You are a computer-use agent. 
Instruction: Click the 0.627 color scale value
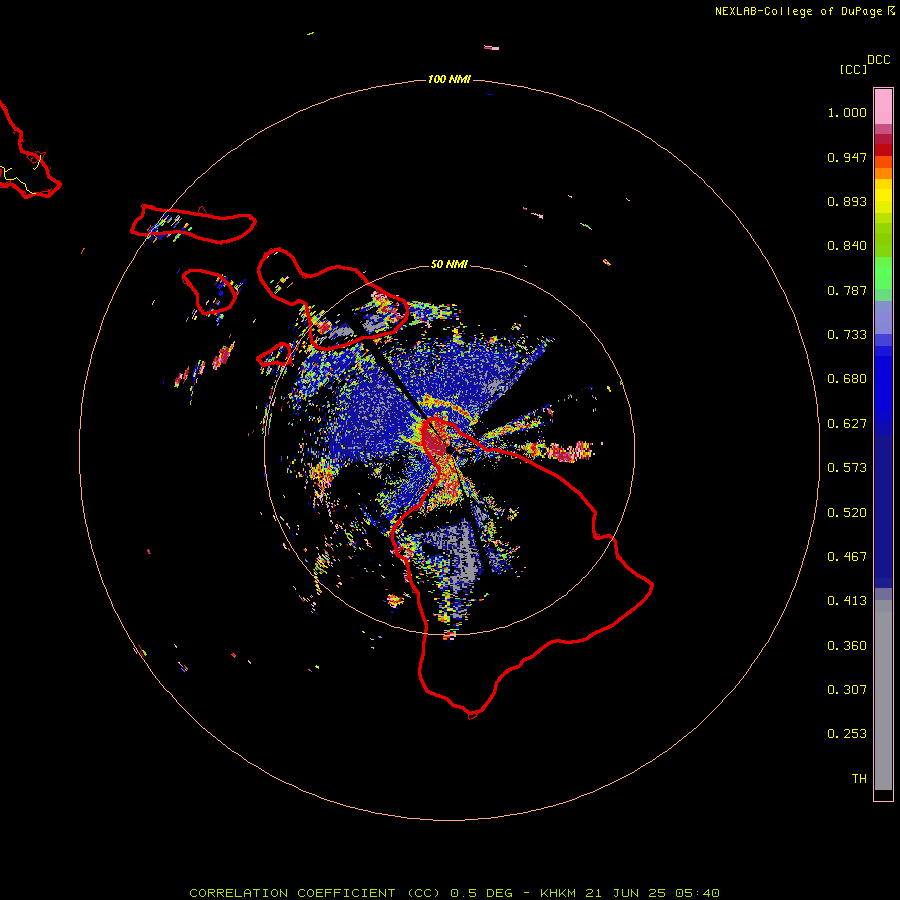(x=847, y=424)
